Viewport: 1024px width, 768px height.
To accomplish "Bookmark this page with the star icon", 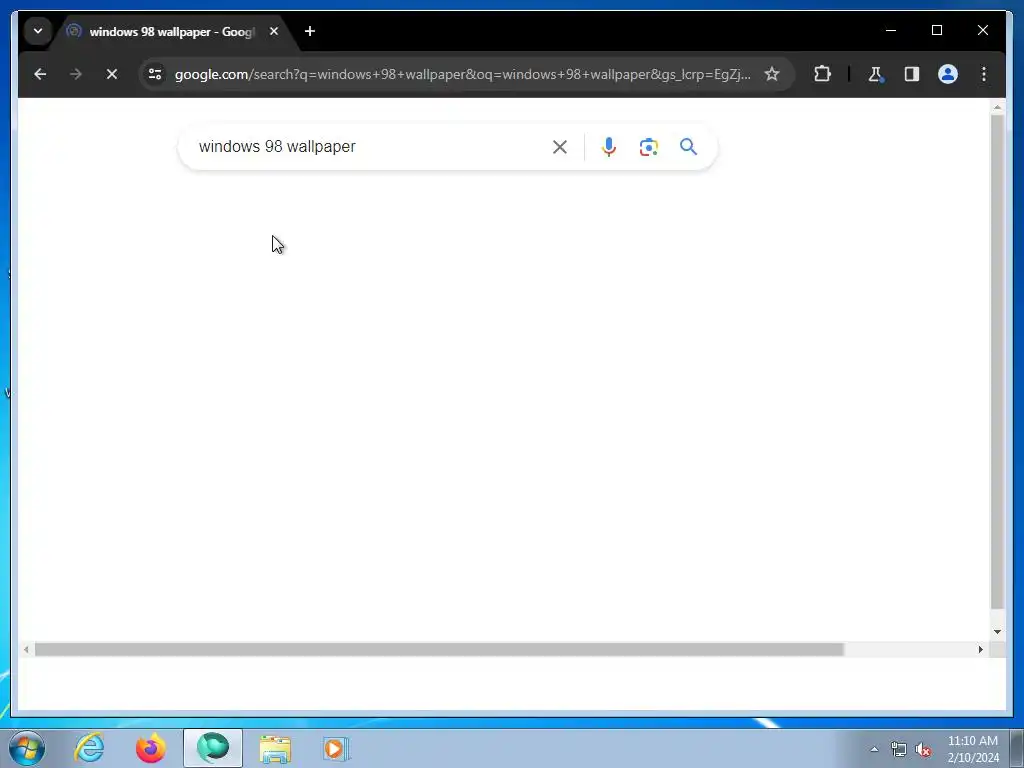I will (x=772, y=74).
